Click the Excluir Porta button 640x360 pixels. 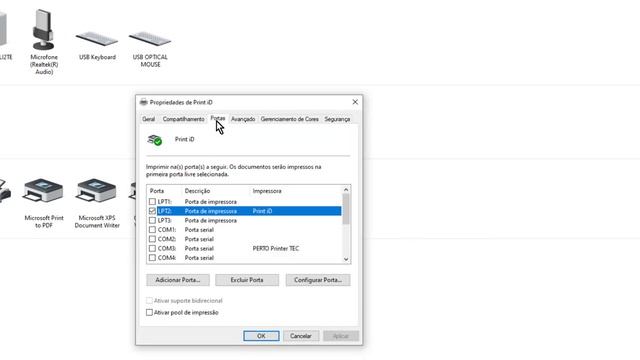pyautogui.click(x=247, y=280)
